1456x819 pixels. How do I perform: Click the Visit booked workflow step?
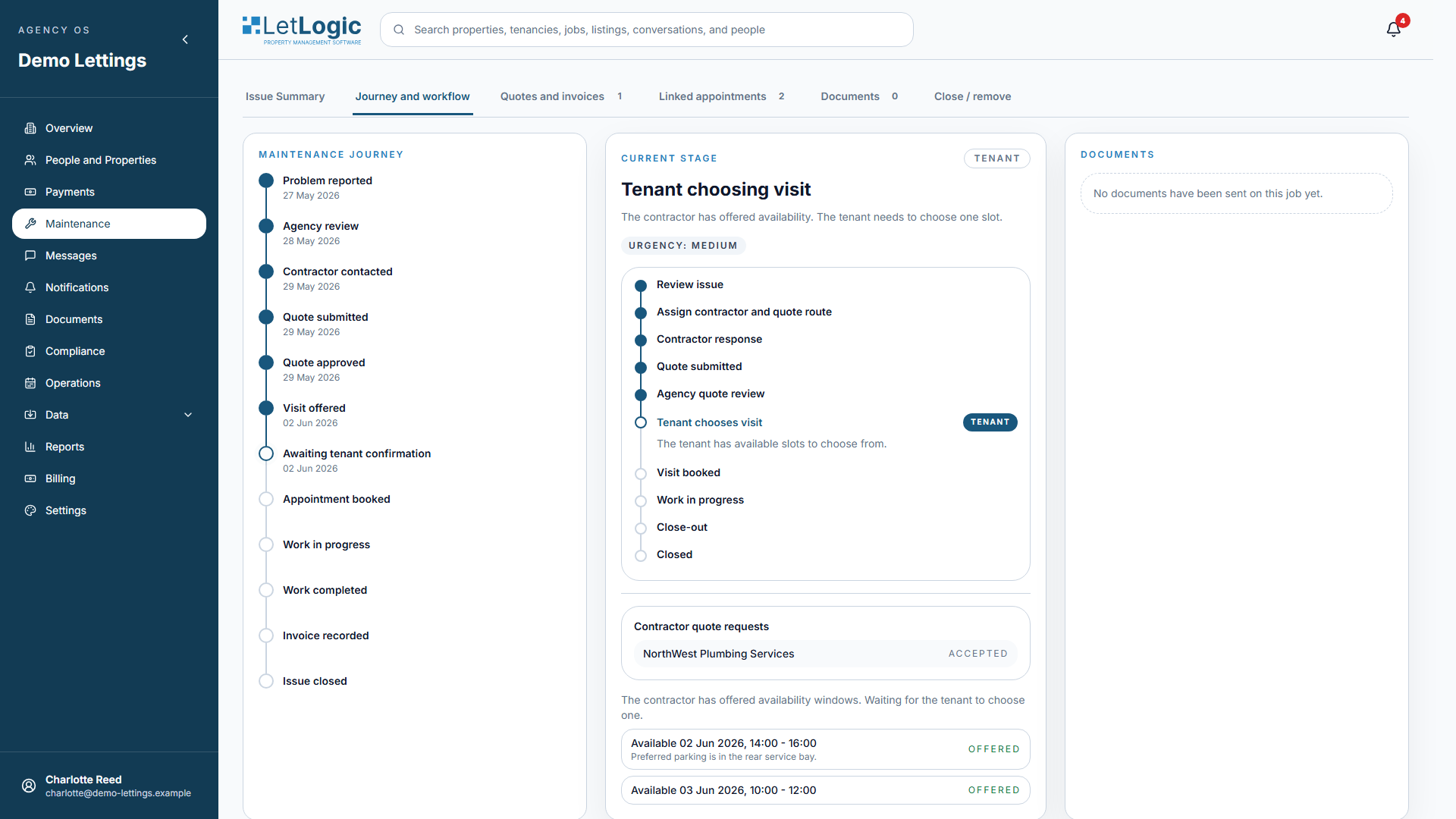[x=688, y=472]
